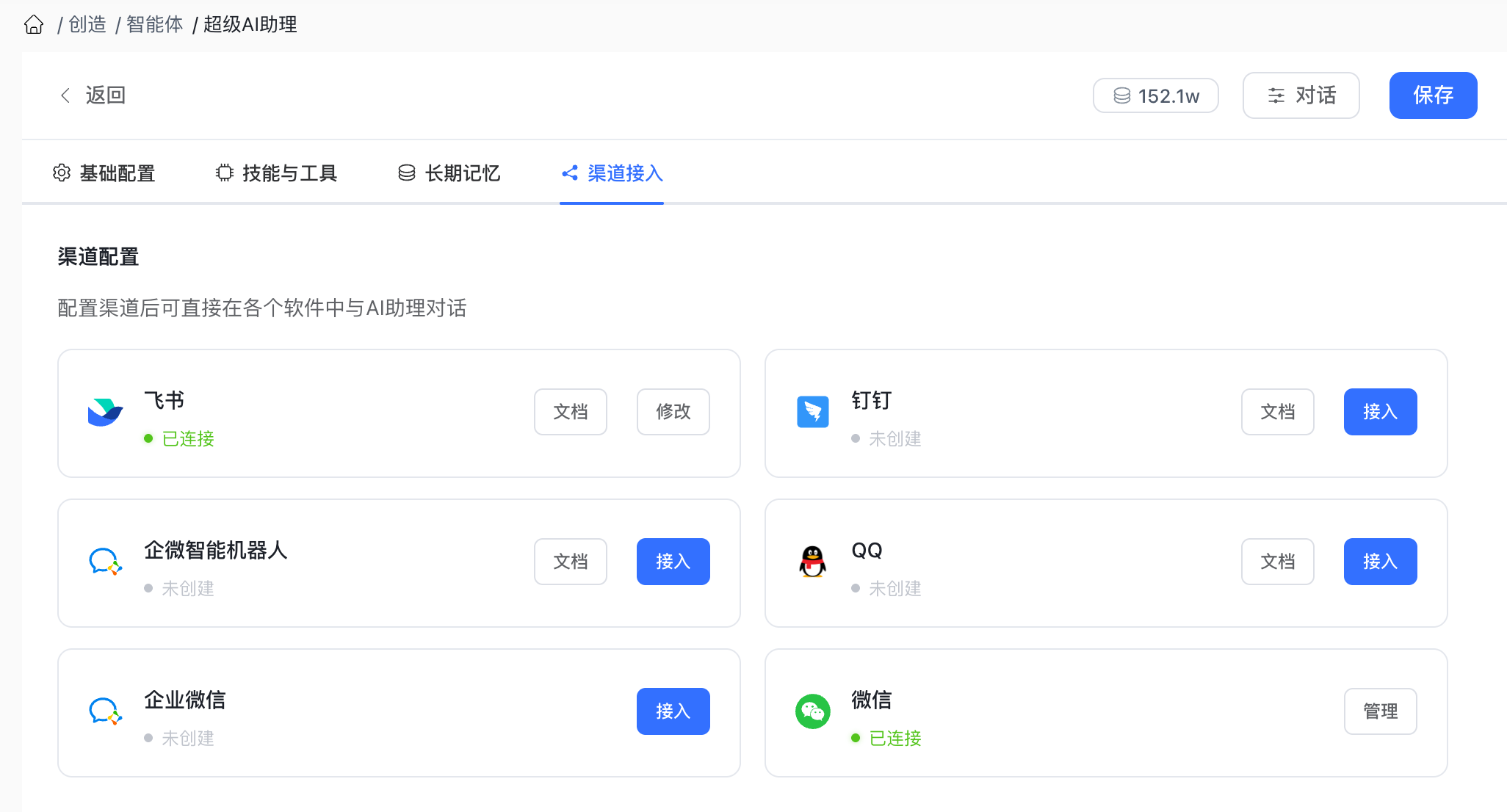Select the 渠道接入 tab
The width and height of the screenshot is (1507, 812).
coord(612,173)
